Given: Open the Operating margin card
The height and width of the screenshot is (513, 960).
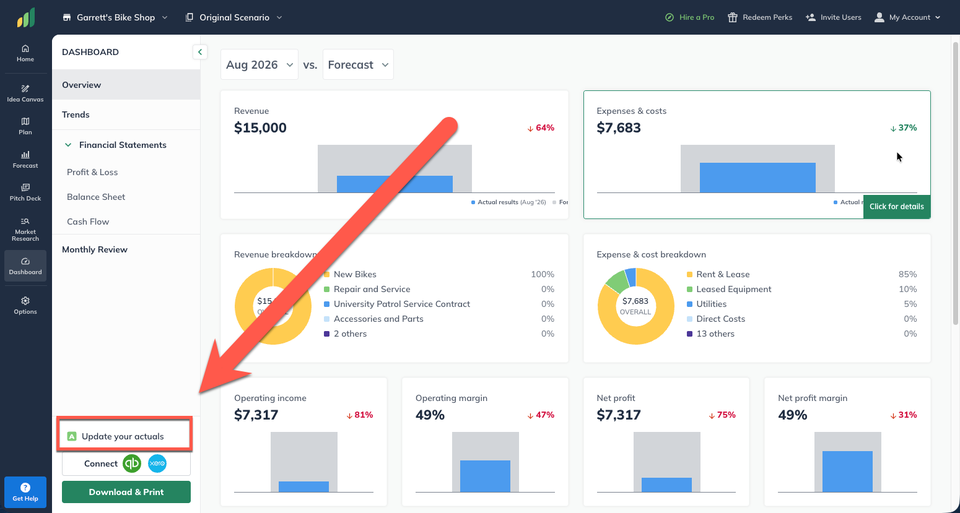Looking at the screenshot, I should coord(485,442).
